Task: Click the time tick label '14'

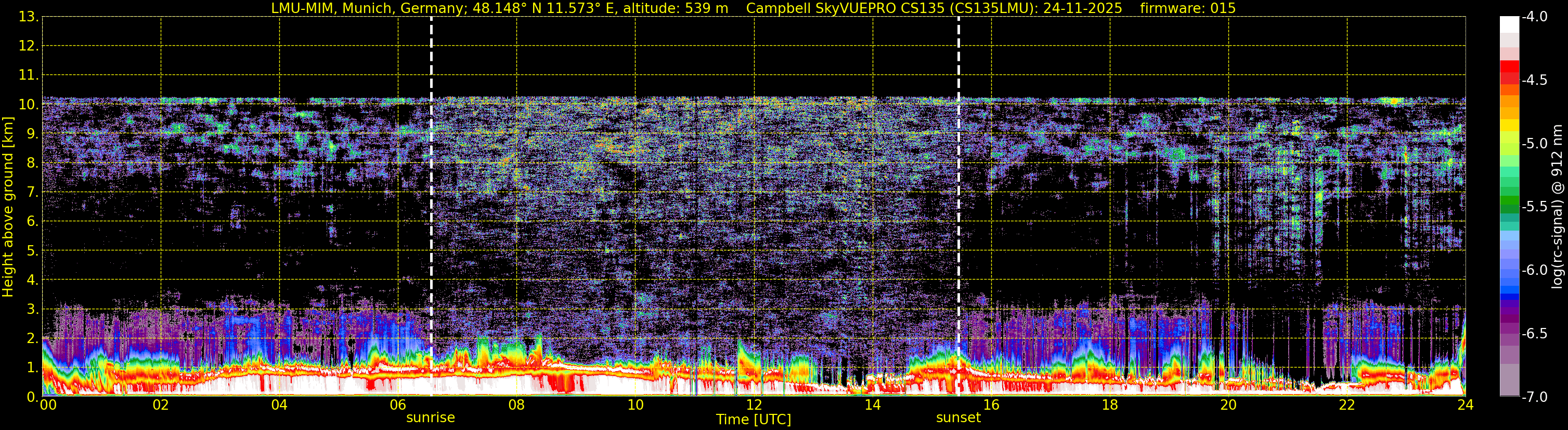Action: [873, 405]
